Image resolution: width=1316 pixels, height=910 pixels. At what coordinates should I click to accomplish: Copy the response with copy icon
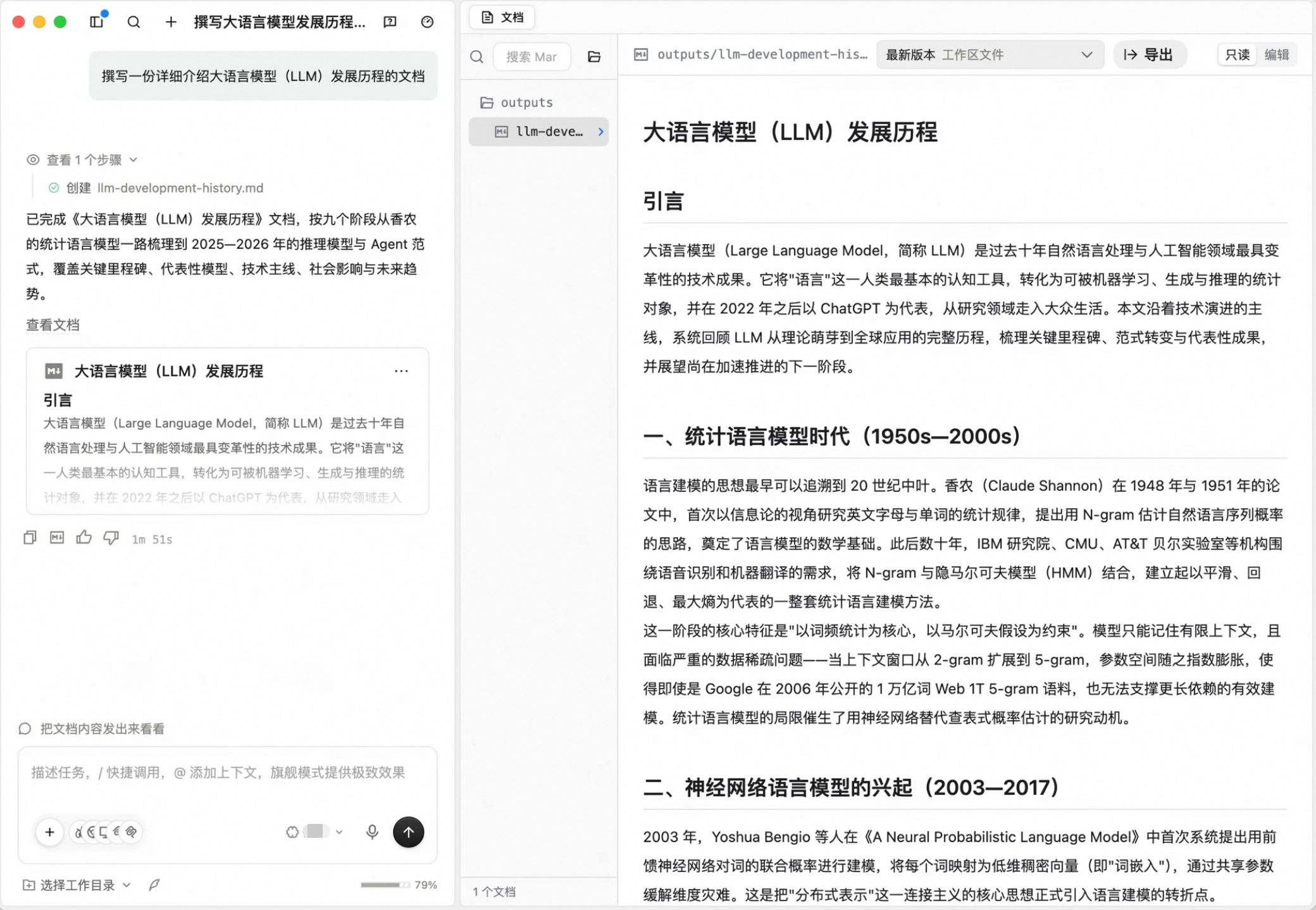pos(30,538)
